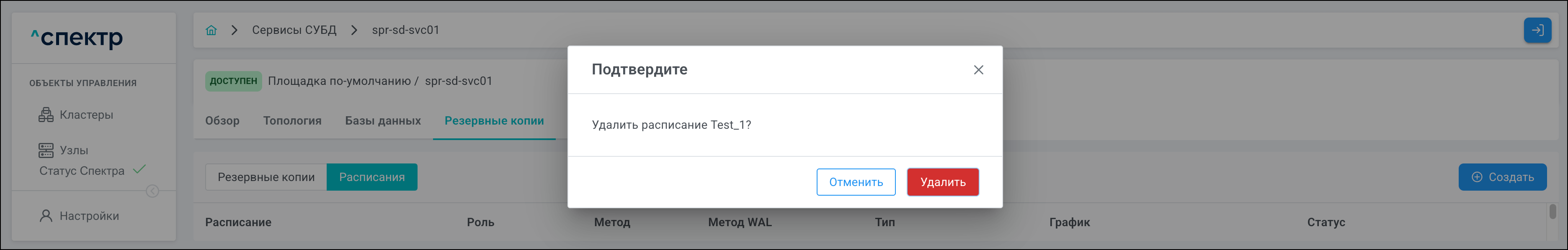Click the Settings (Настройки) user icon
This screenshot has height=250, width=1568.
46,216
